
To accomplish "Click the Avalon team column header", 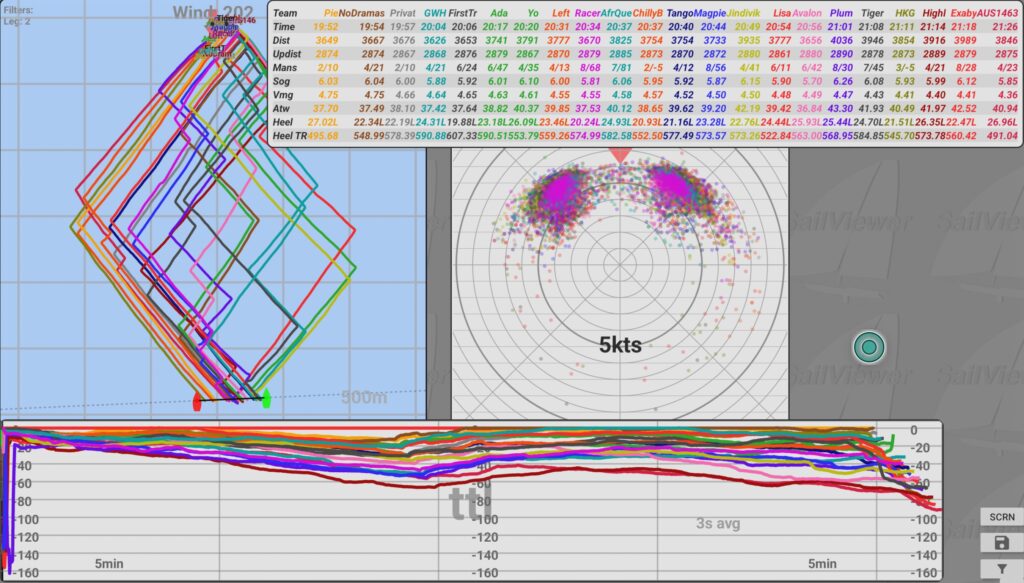I will coord(807,13).
